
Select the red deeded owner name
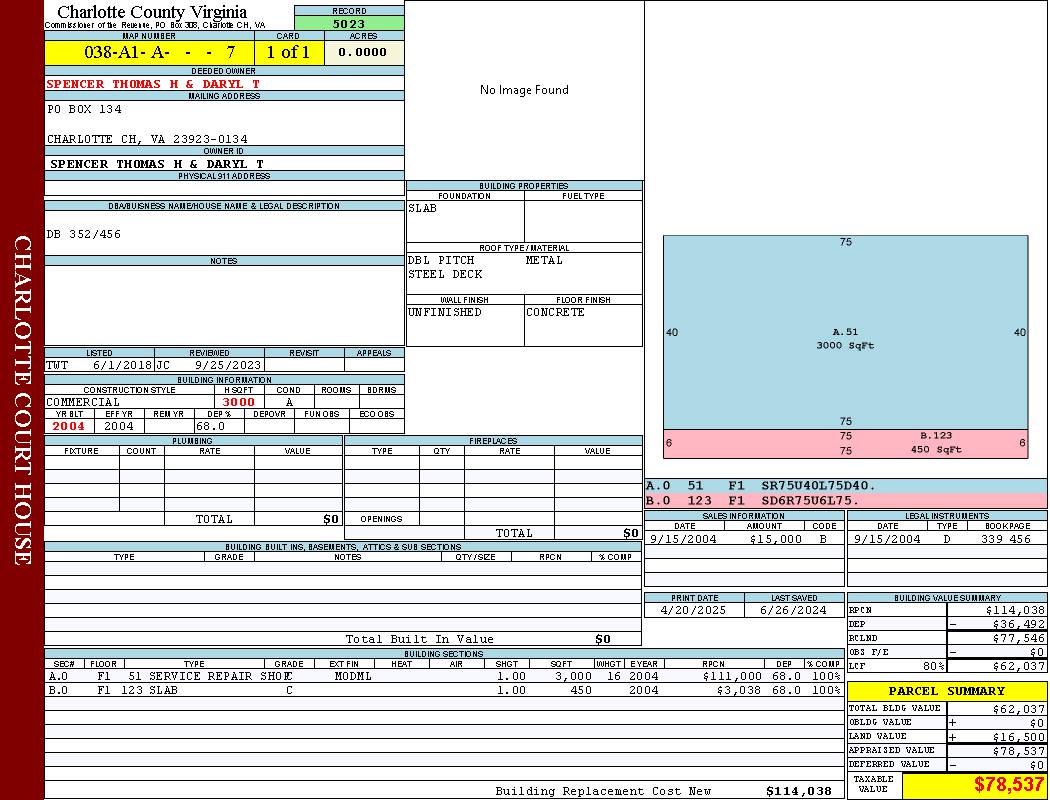(x=153, y=84)
